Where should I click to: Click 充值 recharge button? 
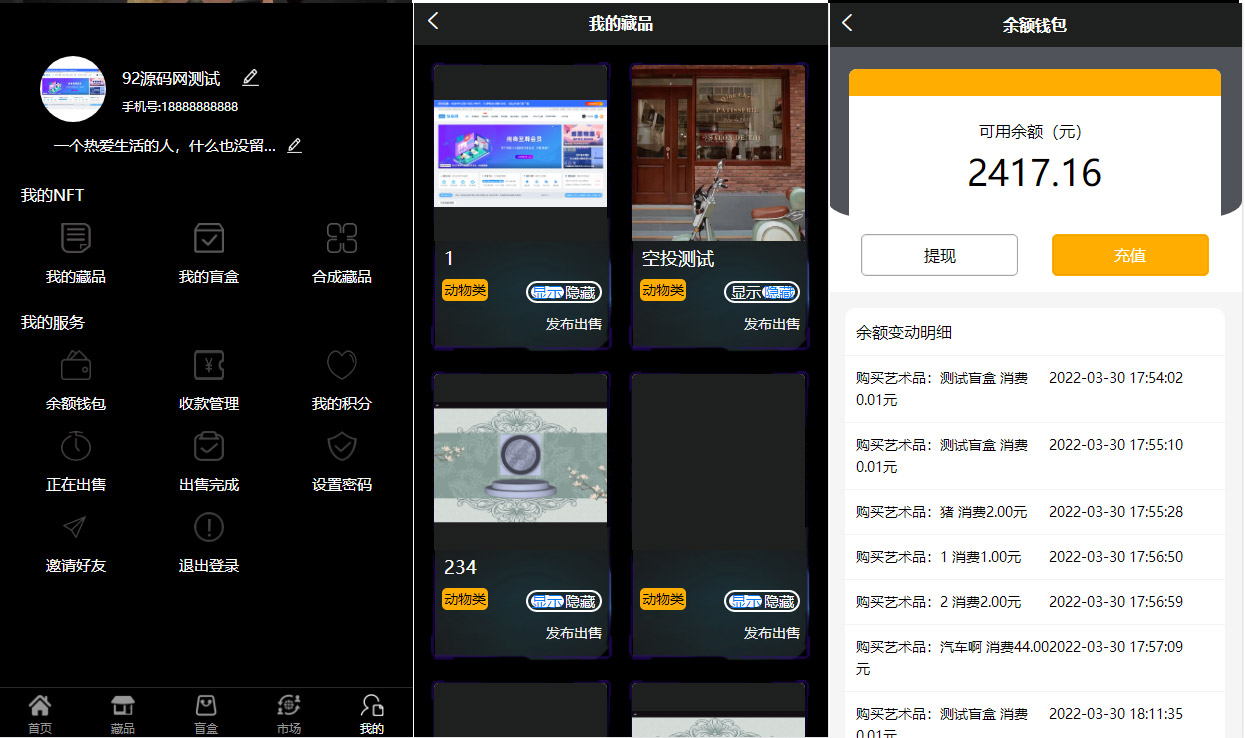pos(1130,255)
